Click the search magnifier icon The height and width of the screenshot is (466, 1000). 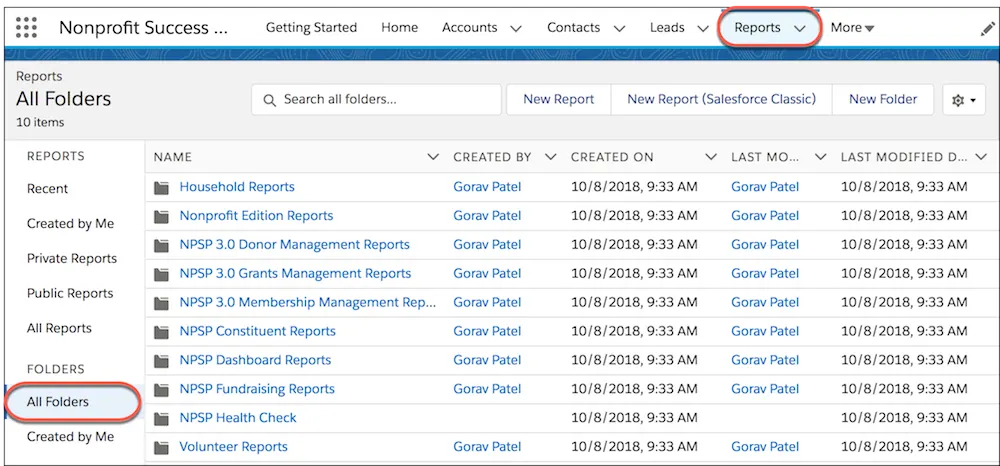coord(269,100)
